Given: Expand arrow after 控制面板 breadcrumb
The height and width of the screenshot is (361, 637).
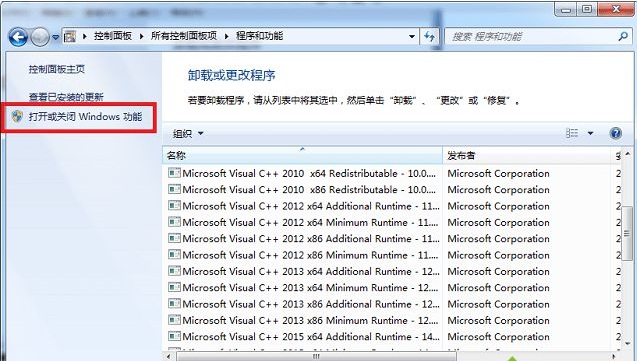Looking at the screenshot, I should [x=141, y=37].
